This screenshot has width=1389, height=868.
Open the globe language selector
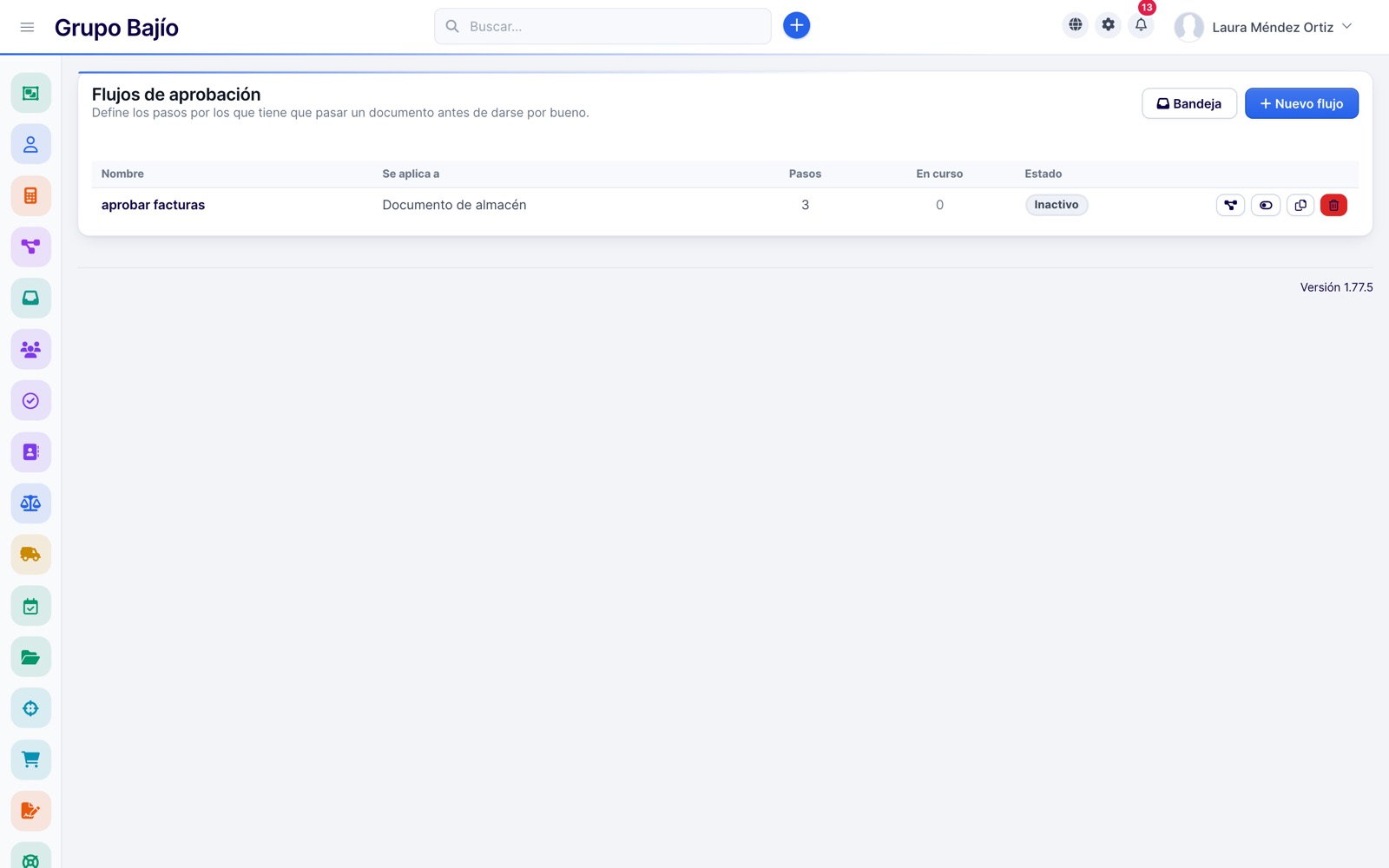tap(1075, 25)
